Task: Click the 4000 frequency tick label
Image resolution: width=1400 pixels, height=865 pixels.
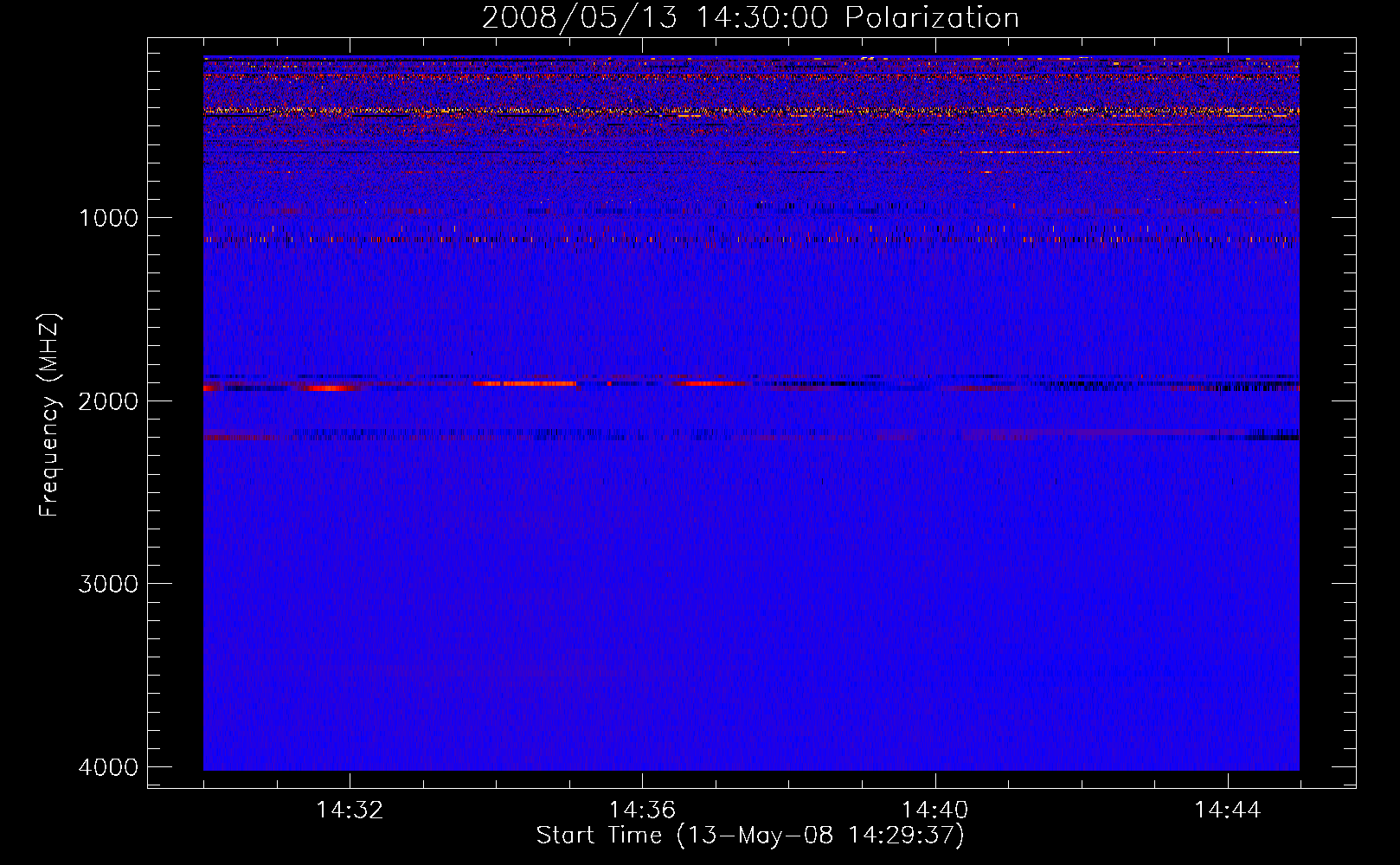Action: (108, 767)
